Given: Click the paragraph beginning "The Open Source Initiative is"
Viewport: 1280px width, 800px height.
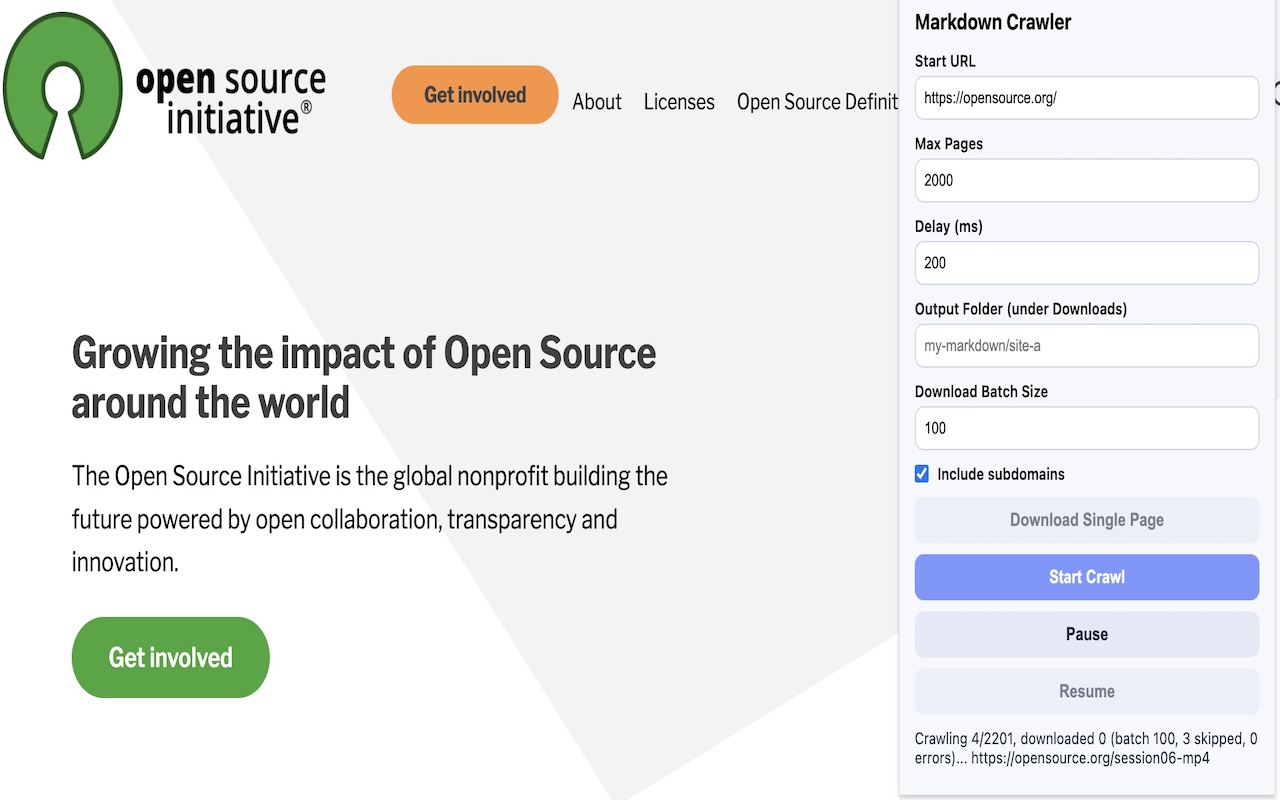Looking at the screenshot, I should point(370,519).
